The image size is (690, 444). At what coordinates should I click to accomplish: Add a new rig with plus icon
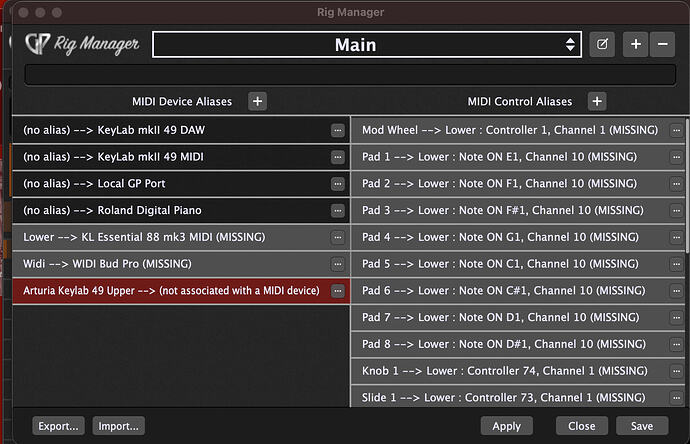(x=635, y=44)
